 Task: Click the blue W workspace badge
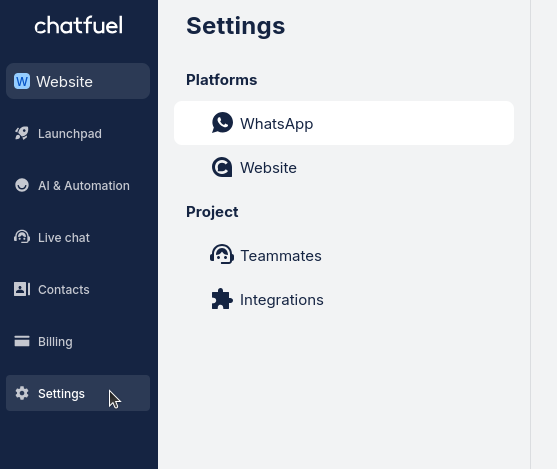(x=22, y=81)
